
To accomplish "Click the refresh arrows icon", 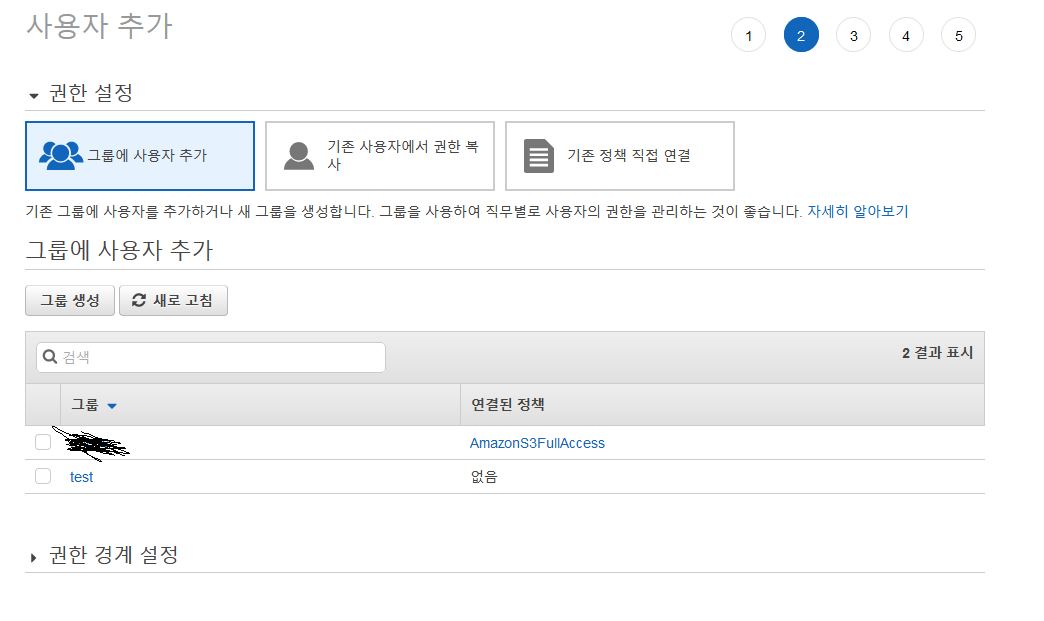I will coord(139,300).
